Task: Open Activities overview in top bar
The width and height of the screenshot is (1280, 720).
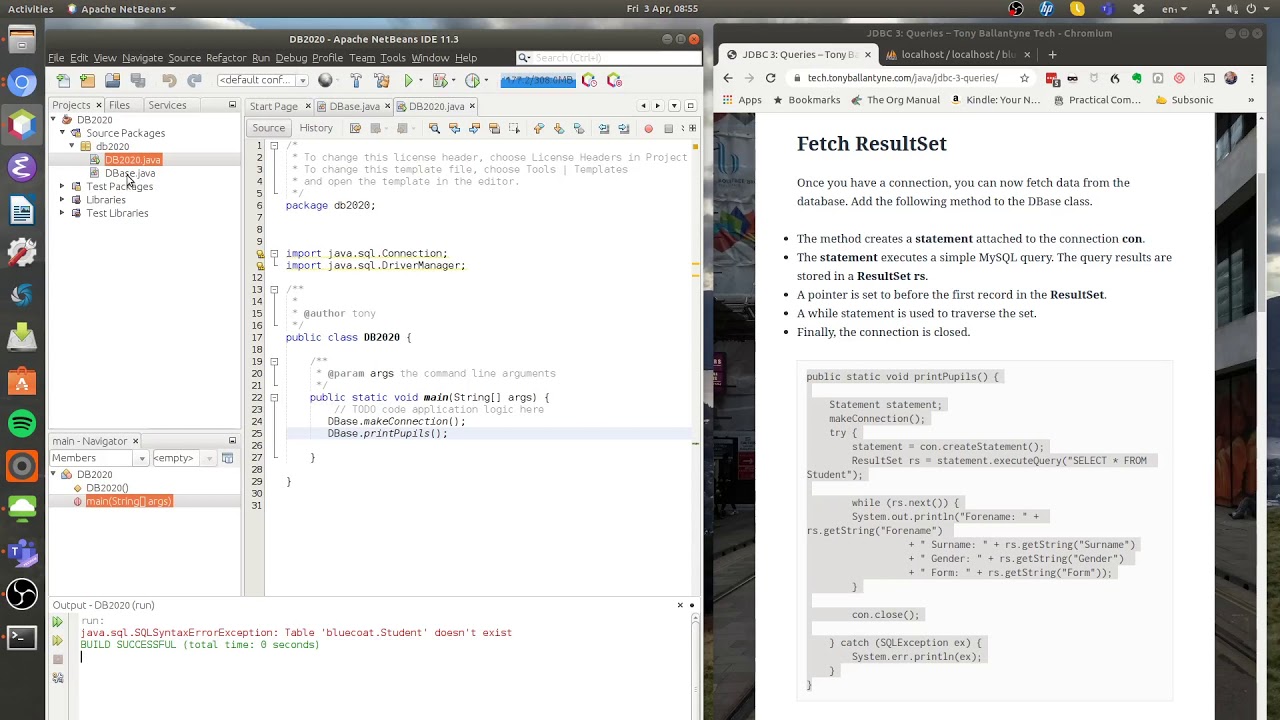Action: pyautogui.click(x=30, y=9)
